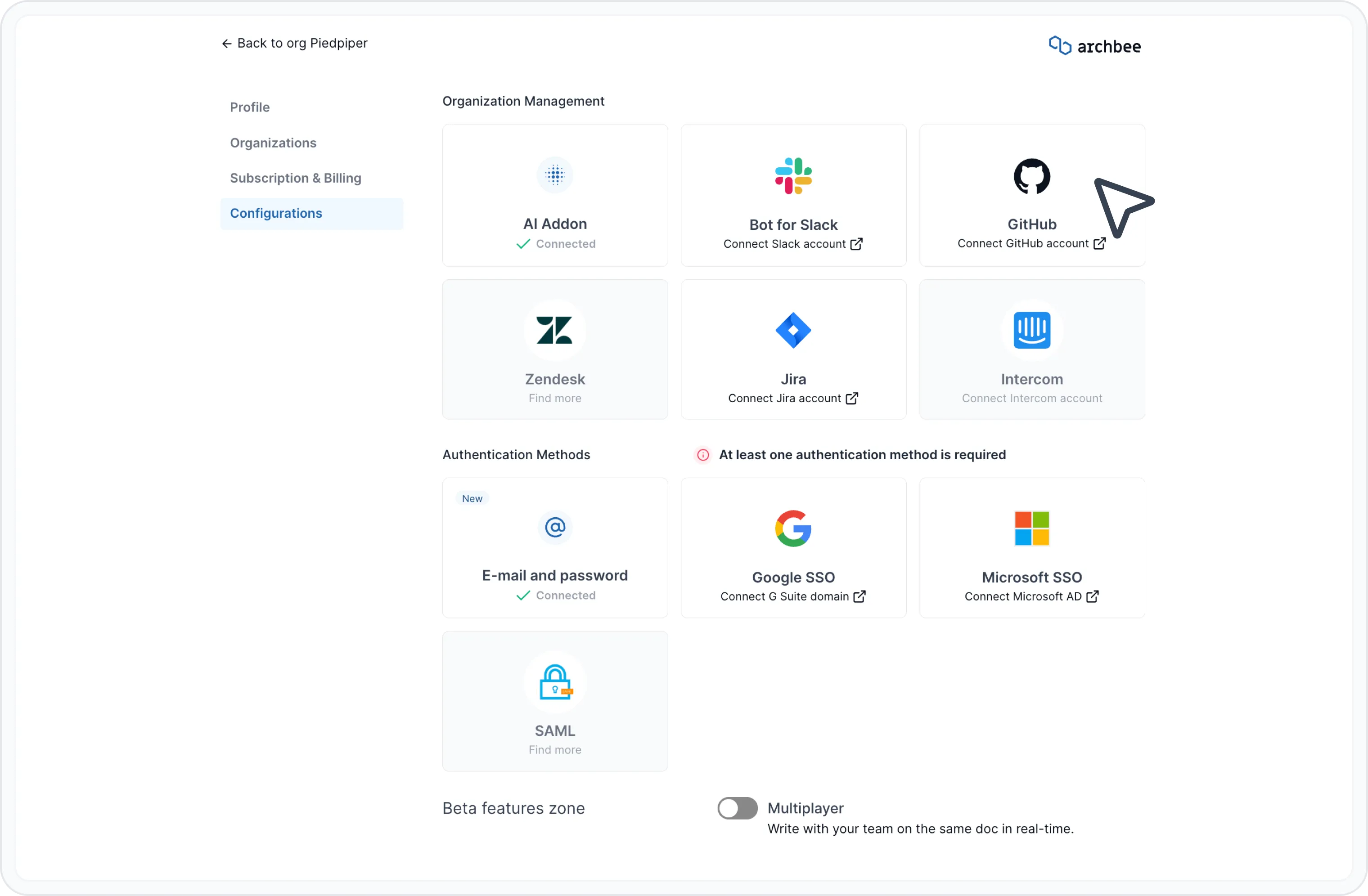1368x896 pixels.
Task: Click the AI Addon green checkmark
Action: pos(523,244)
